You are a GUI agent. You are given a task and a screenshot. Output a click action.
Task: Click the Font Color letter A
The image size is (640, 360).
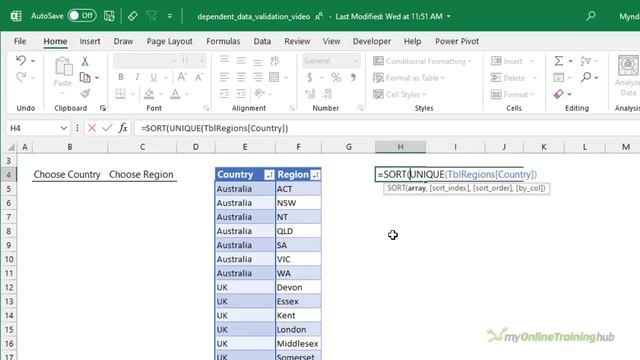(x=175, y=94)
